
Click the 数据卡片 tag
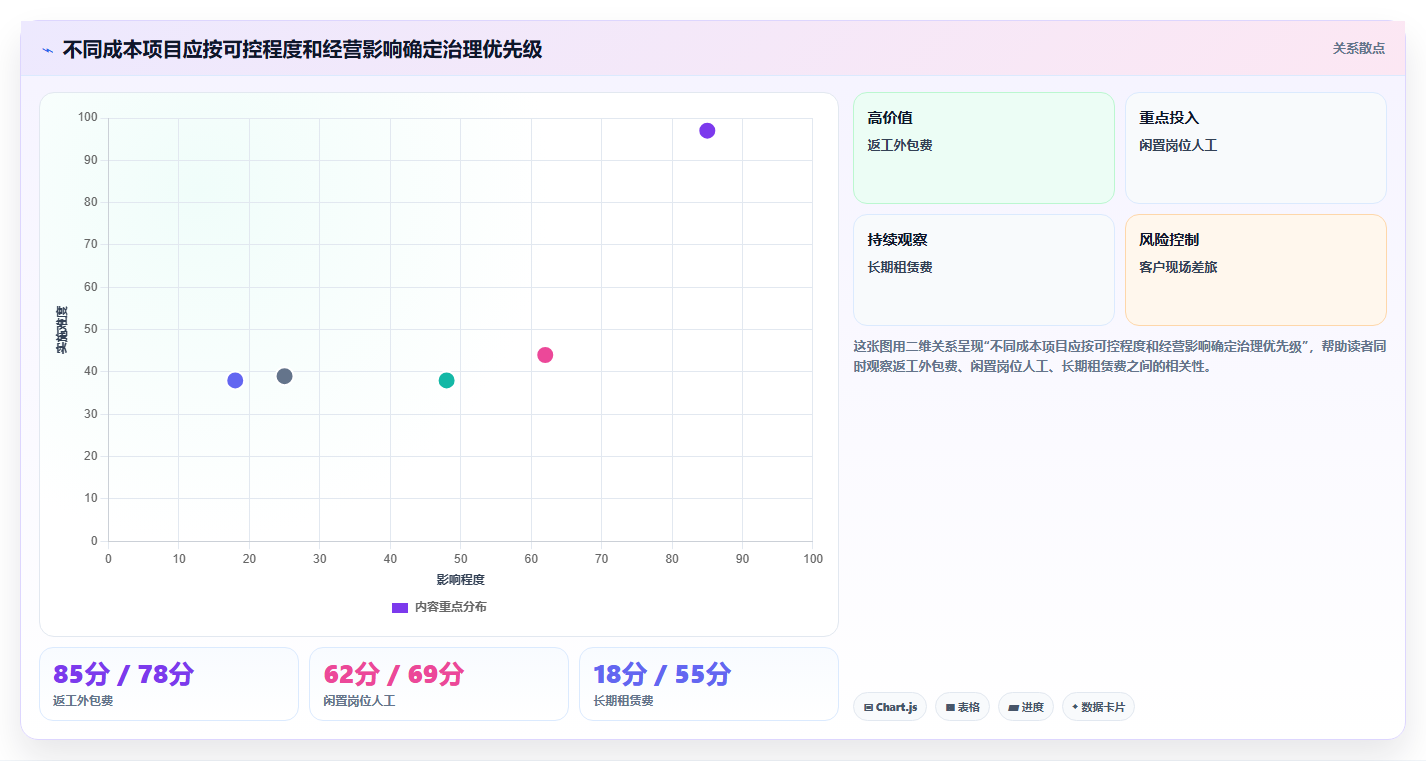point(1098,707)
